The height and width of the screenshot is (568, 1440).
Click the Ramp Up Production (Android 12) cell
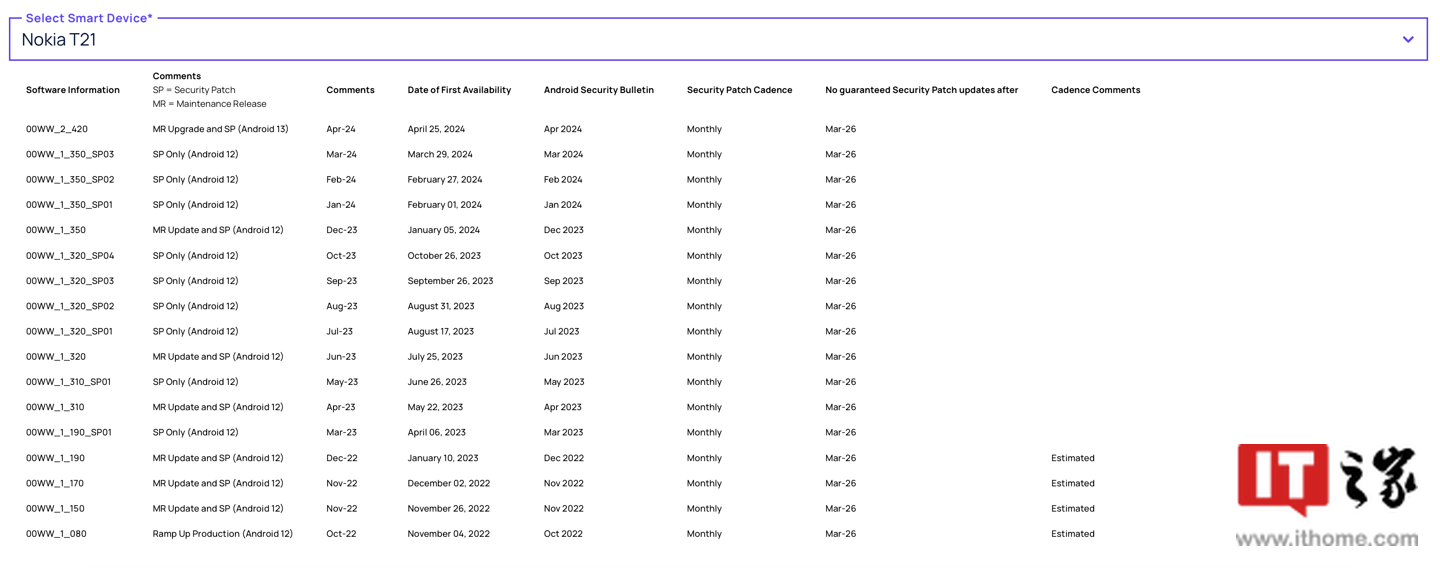point(222,534)
